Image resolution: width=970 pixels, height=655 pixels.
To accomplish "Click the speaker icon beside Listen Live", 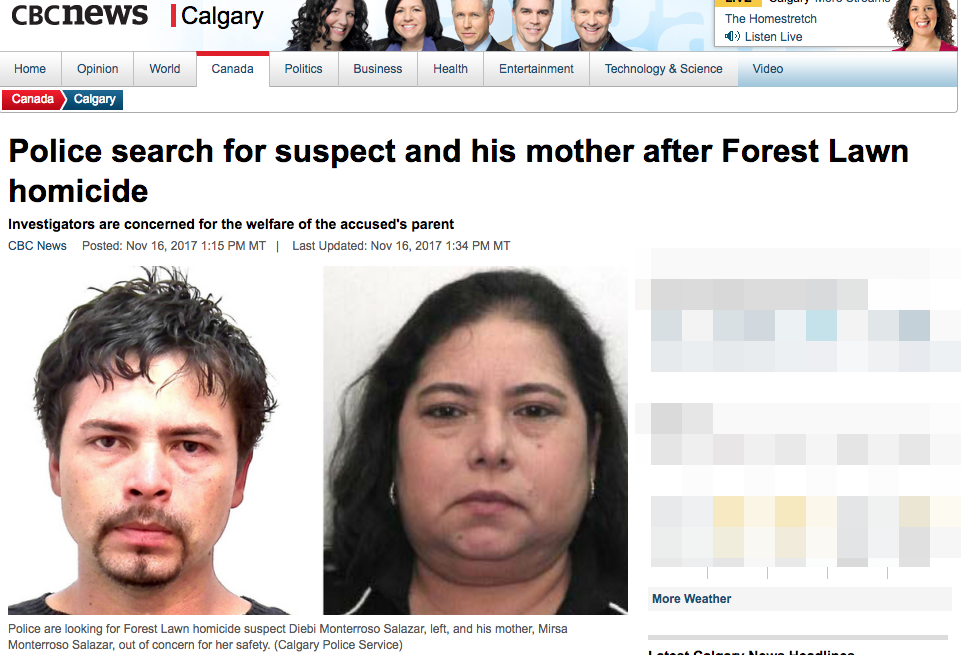I will [x=732, y=36].
